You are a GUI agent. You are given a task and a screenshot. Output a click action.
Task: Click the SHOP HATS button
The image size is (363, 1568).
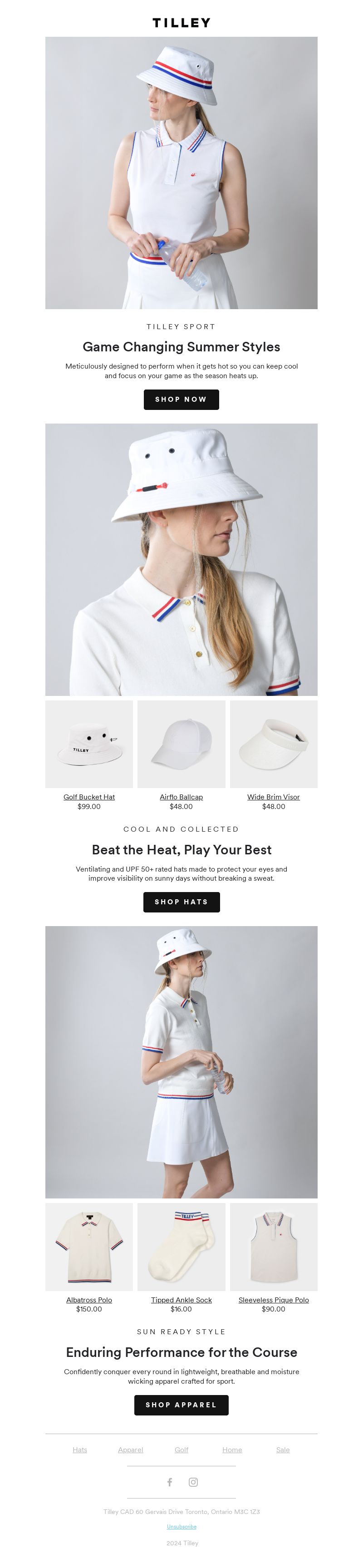click(x=181, y=902)
